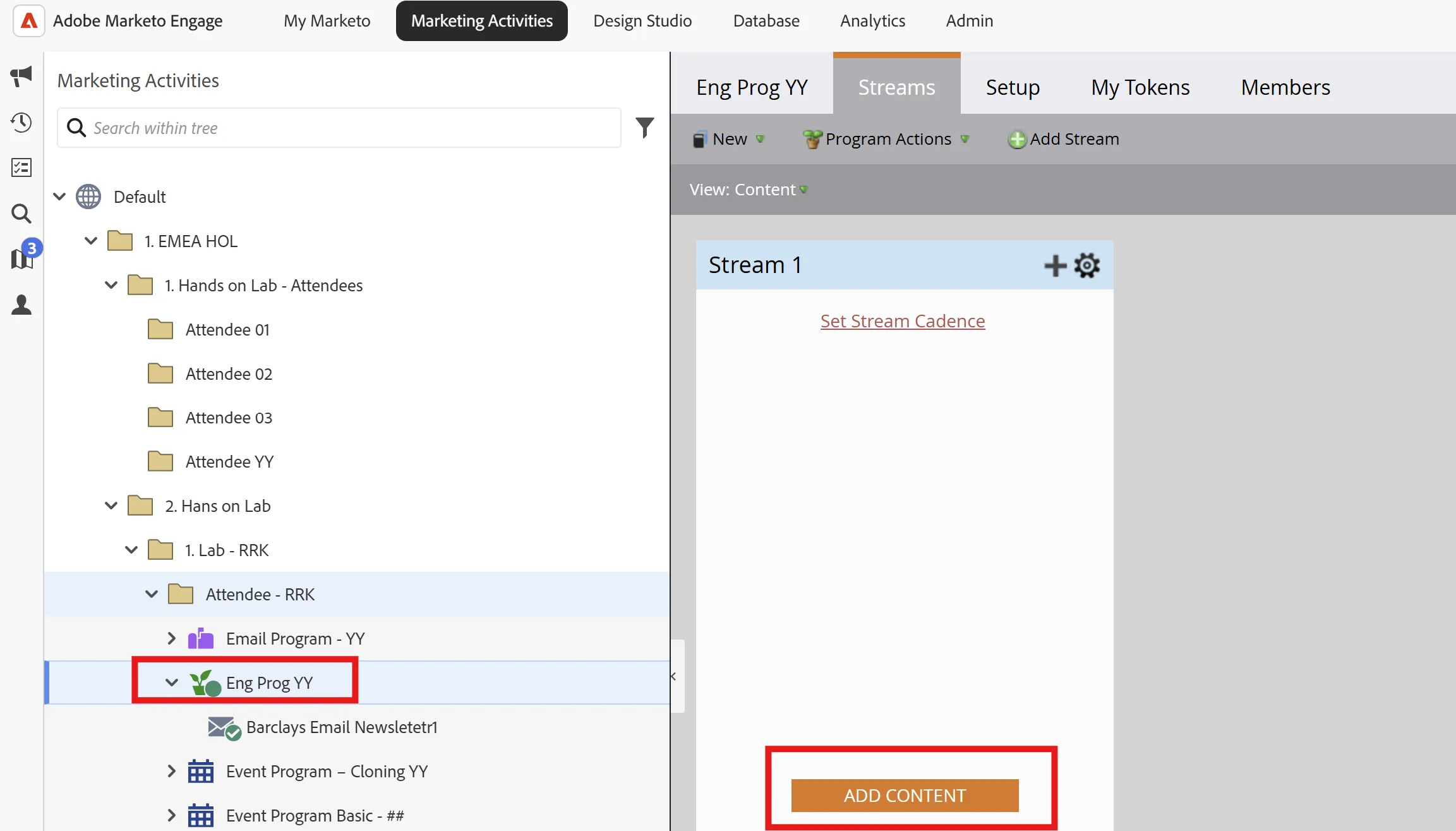Screen dimensions: 1456x831
Task: Click the tree filter funnel icon
Action: [644, 128]
